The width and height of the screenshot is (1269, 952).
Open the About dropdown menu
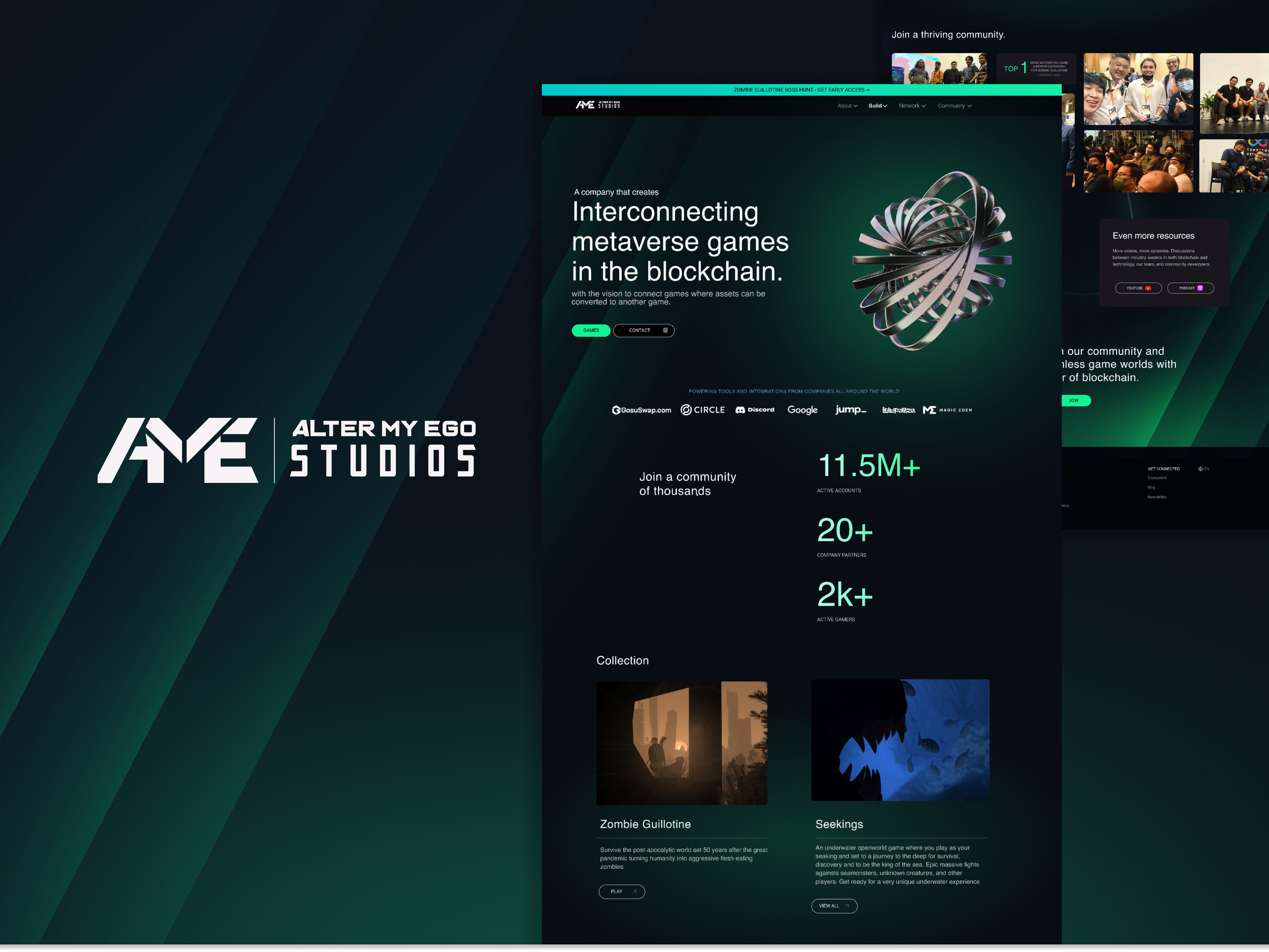[x=847, y=106]
